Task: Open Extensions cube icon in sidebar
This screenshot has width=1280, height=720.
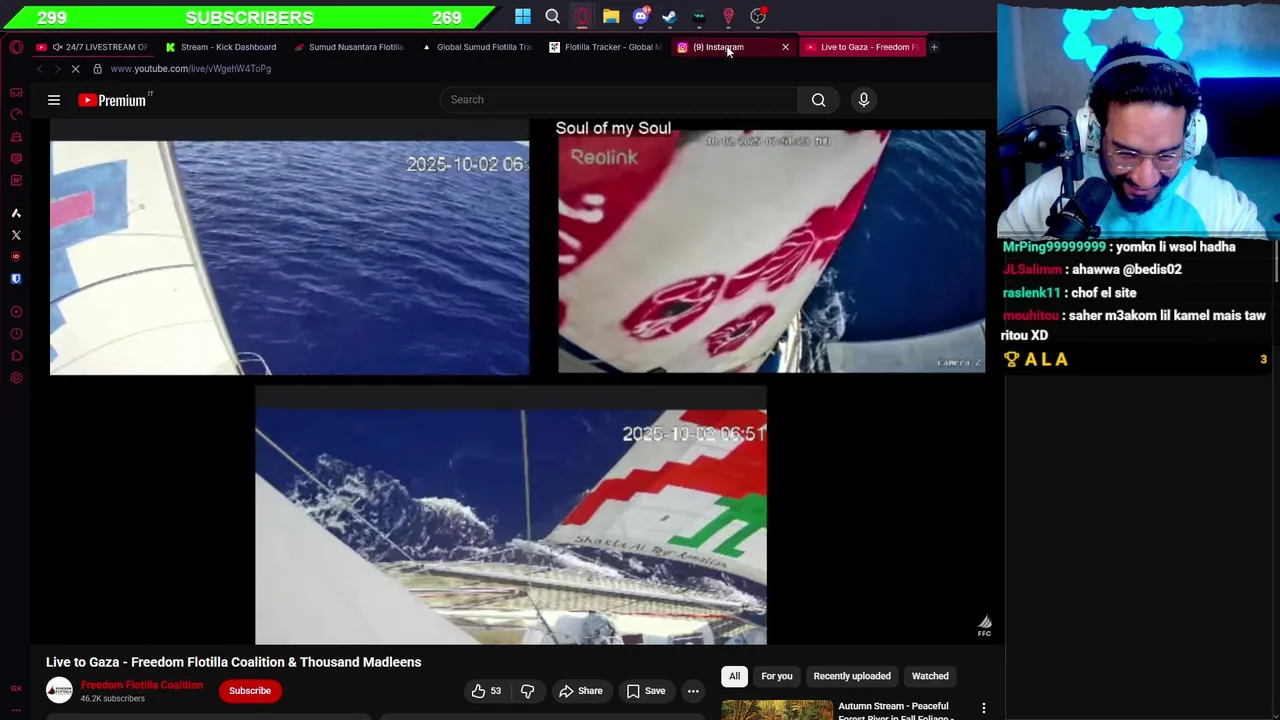Action: point(16,356)
